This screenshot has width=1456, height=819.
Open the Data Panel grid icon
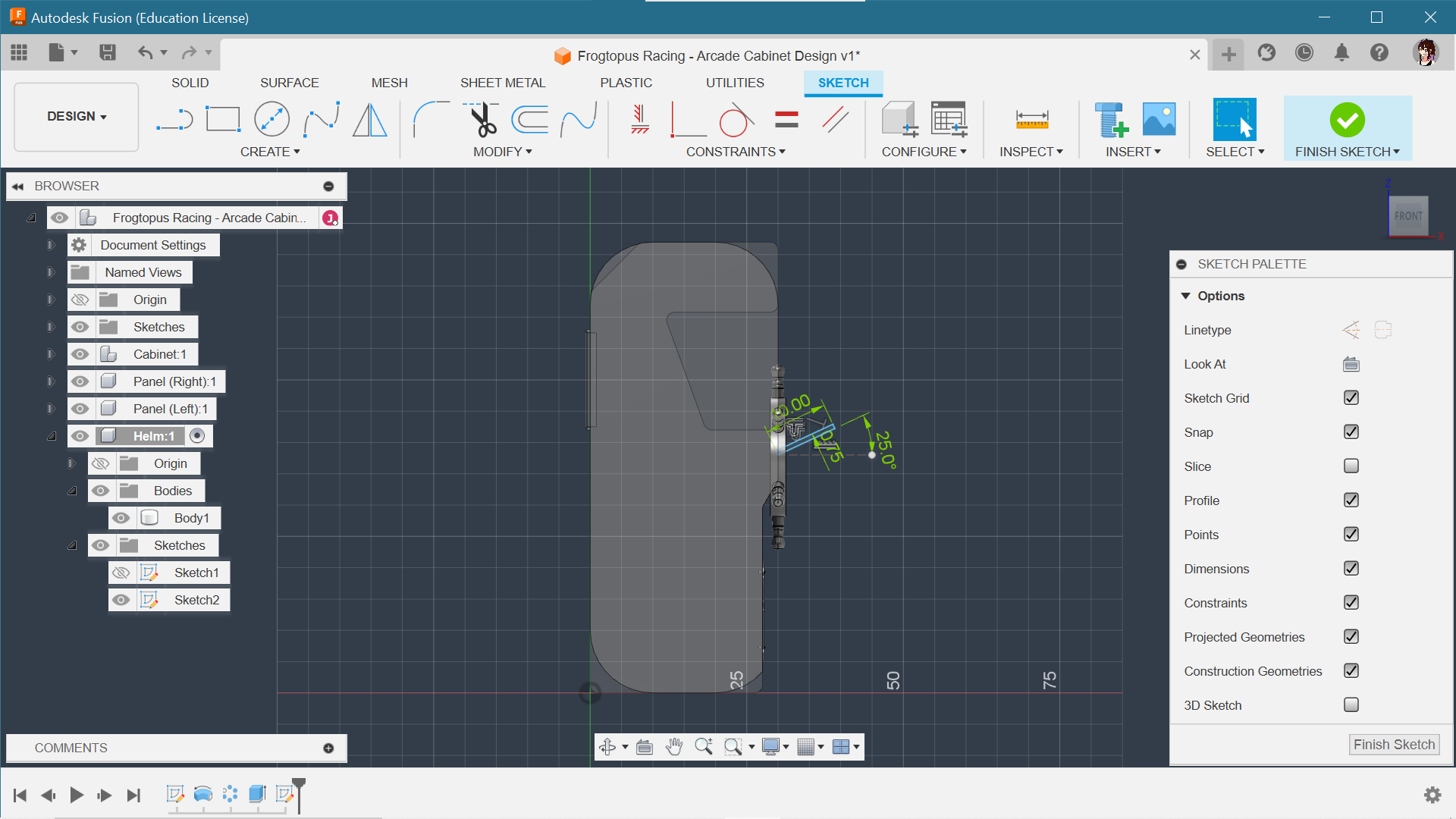[x=19, y=52]
